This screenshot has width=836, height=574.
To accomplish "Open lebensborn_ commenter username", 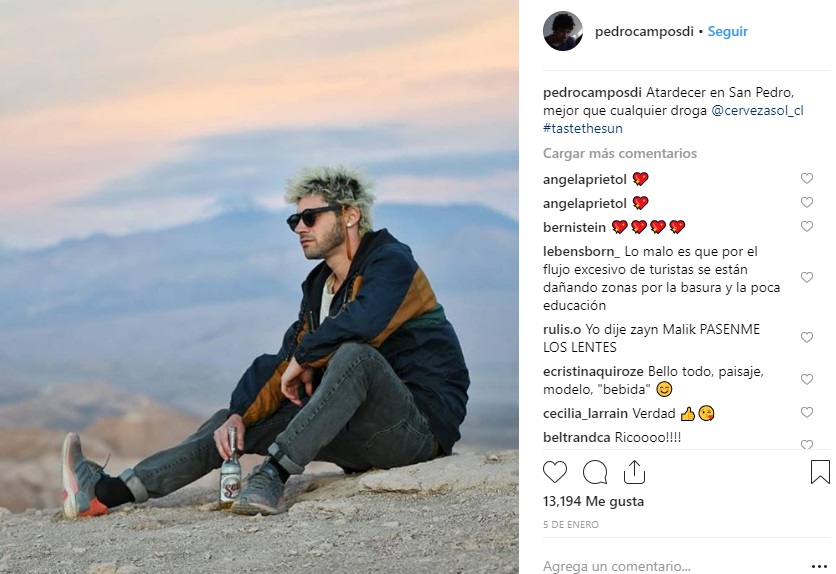I will tap(581, 252).
